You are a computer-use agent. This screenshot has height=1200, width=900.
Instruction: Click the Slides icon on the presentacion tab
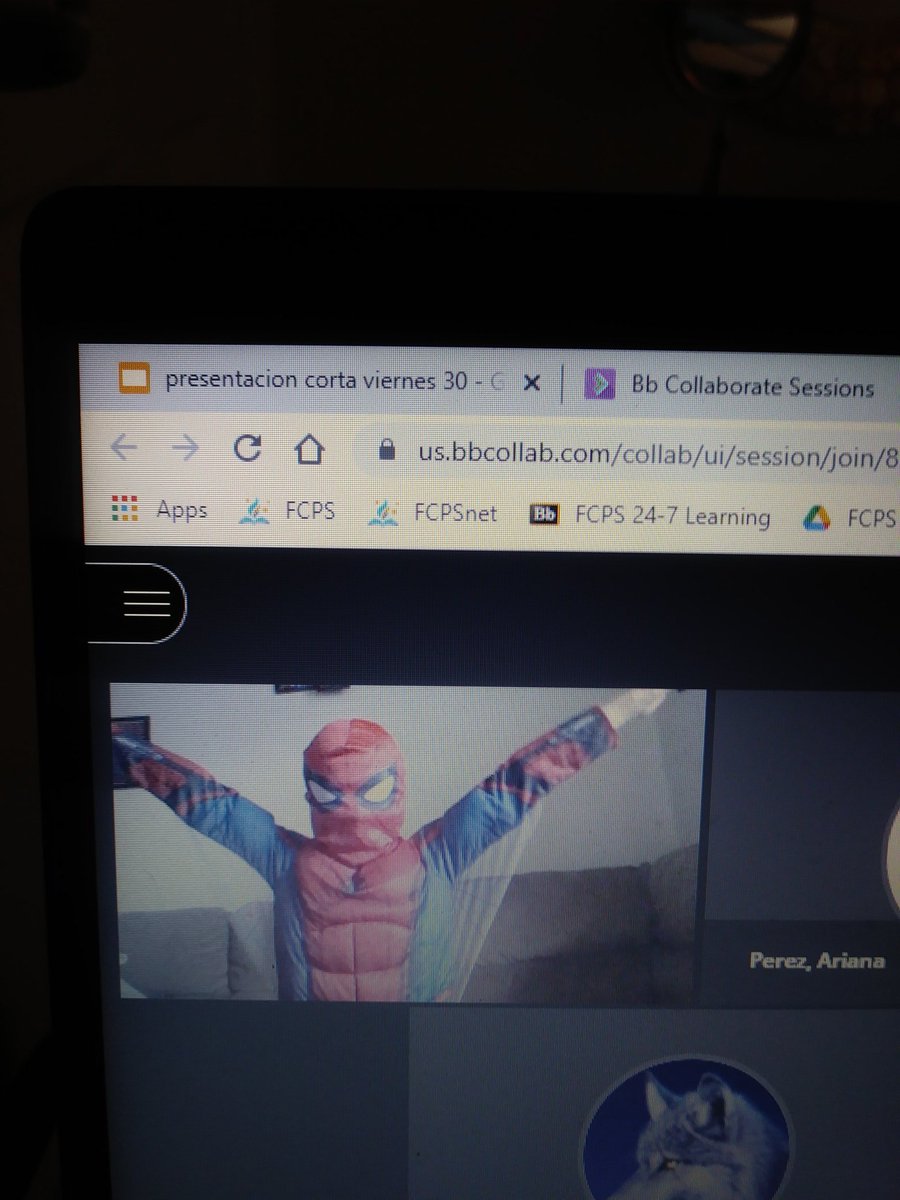pyautogui.click(x=134, y=379)
